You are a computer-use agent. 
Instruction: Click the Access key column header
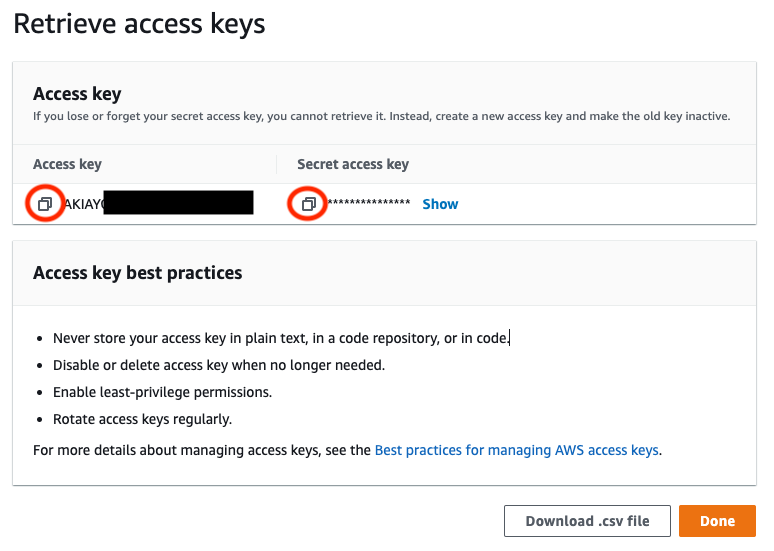click(x=67, y=164)
